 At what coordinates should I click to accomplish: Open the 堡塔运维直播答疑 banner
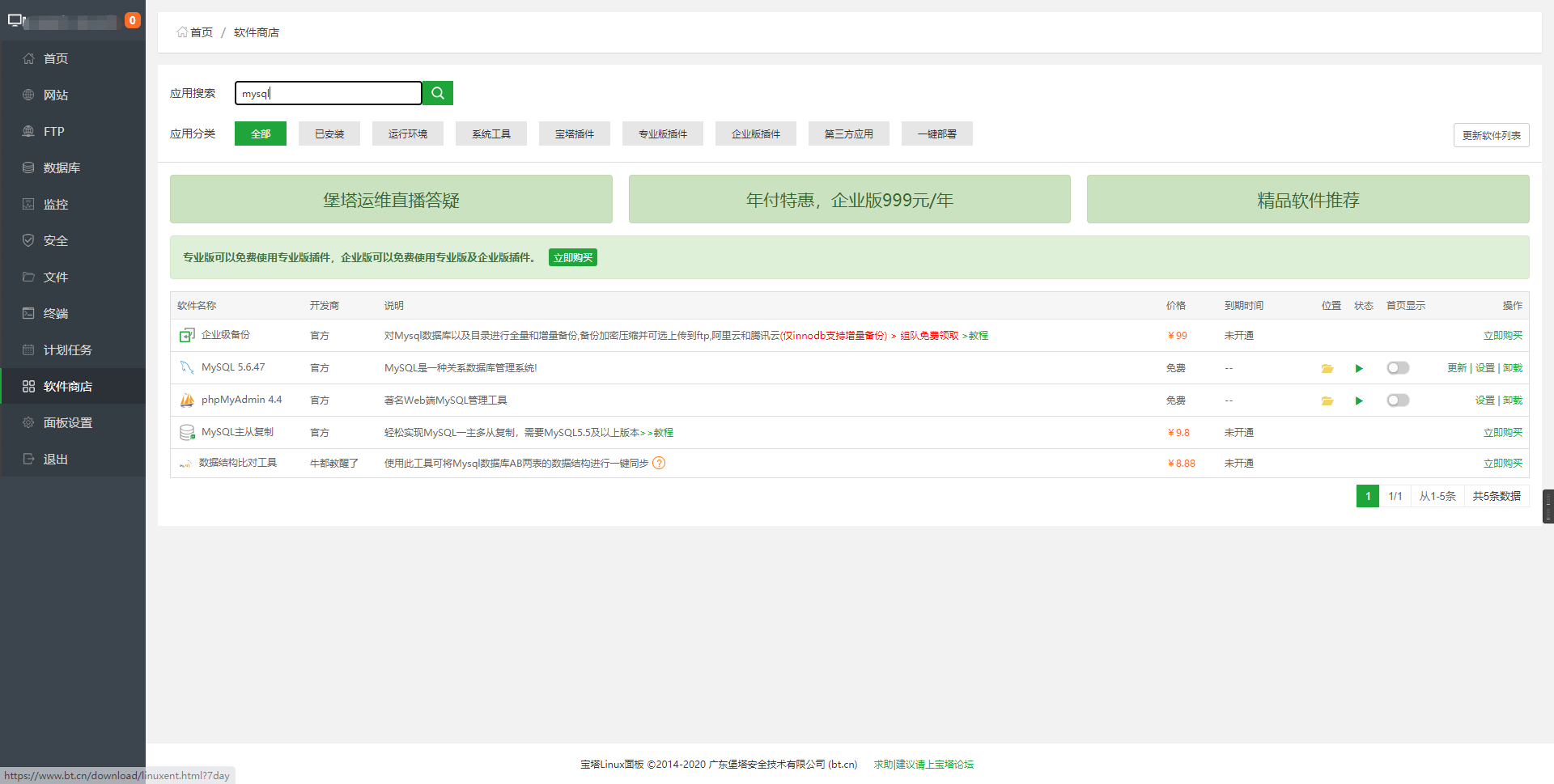[x=391, y=199]
